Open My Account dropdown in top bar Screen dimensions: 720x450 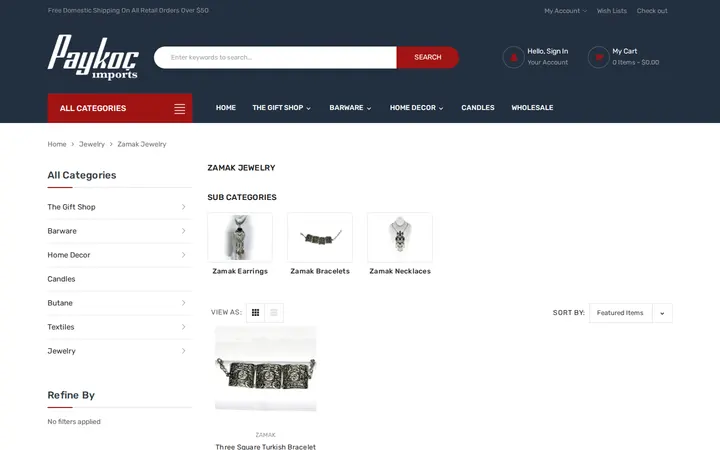coord(565,11)
